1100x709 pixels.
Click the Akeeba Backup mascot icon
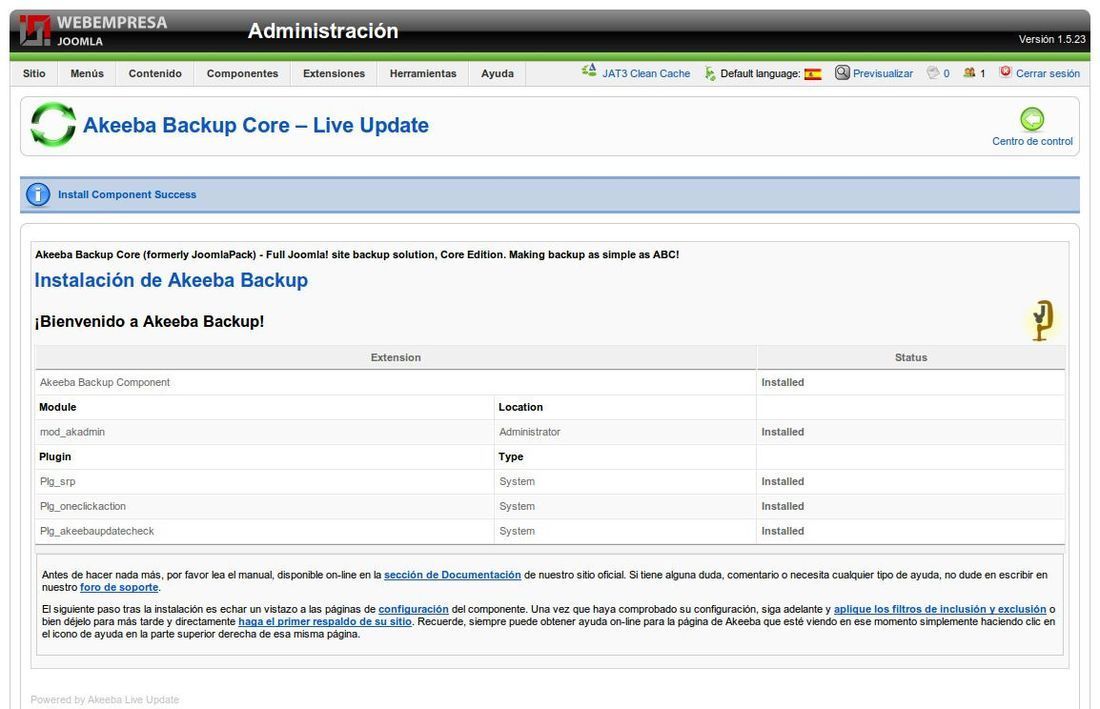tap(1042, 320)
